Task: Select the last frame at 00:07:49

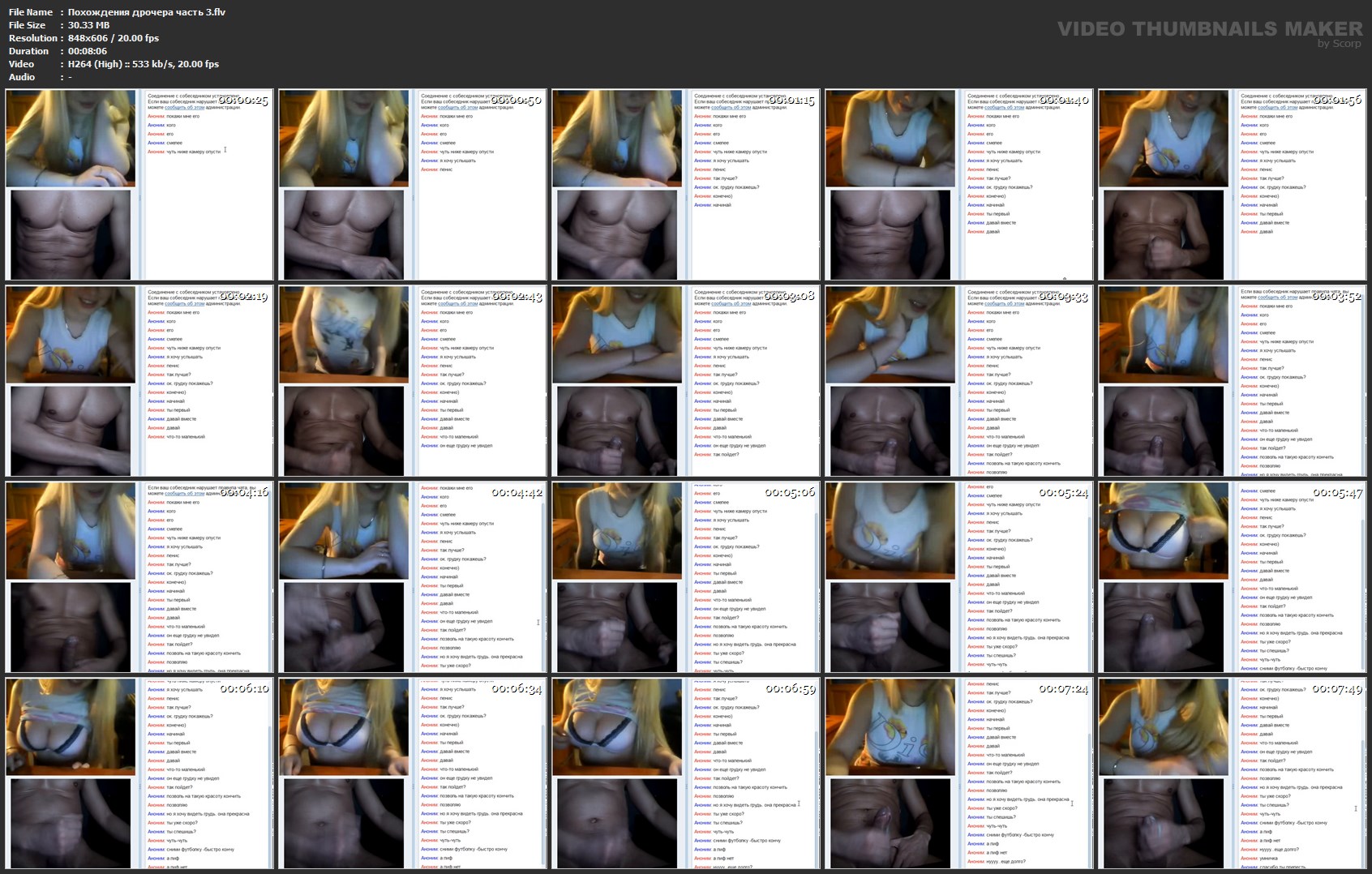Action: (x=1233, y=773)
